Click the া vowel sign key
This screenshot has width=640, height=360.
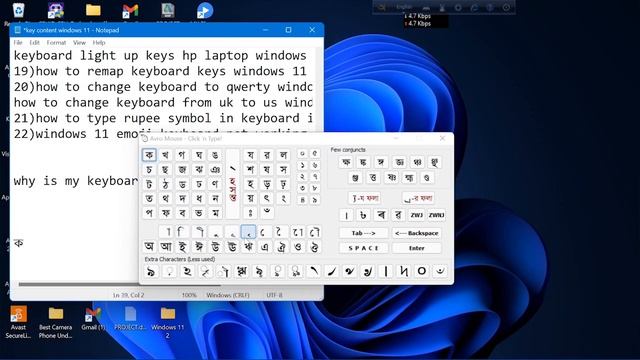coord(166,232)
